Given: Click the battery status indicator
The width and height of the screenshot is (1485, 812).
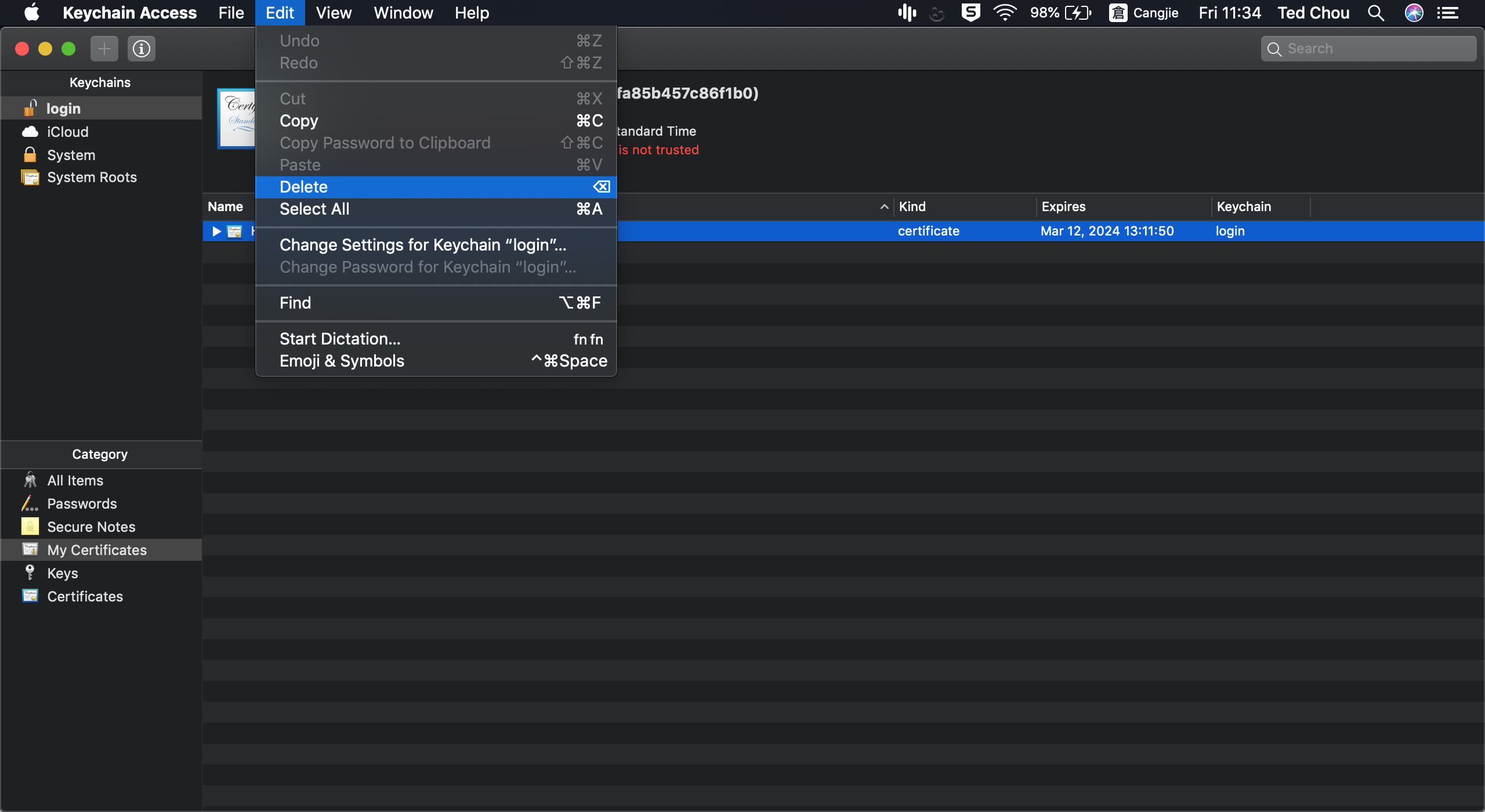Looking at the screenshot, I should [1060, 13].
